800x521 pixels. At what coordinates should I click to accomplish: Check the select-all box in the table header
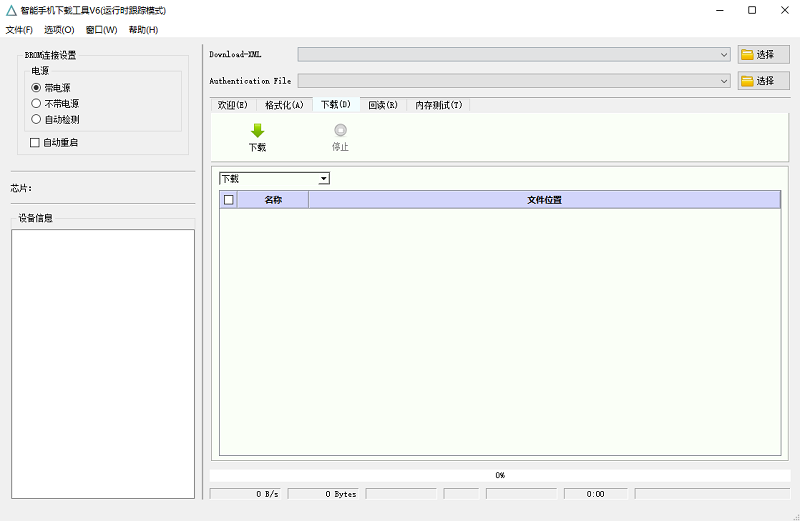click(229, 200)
